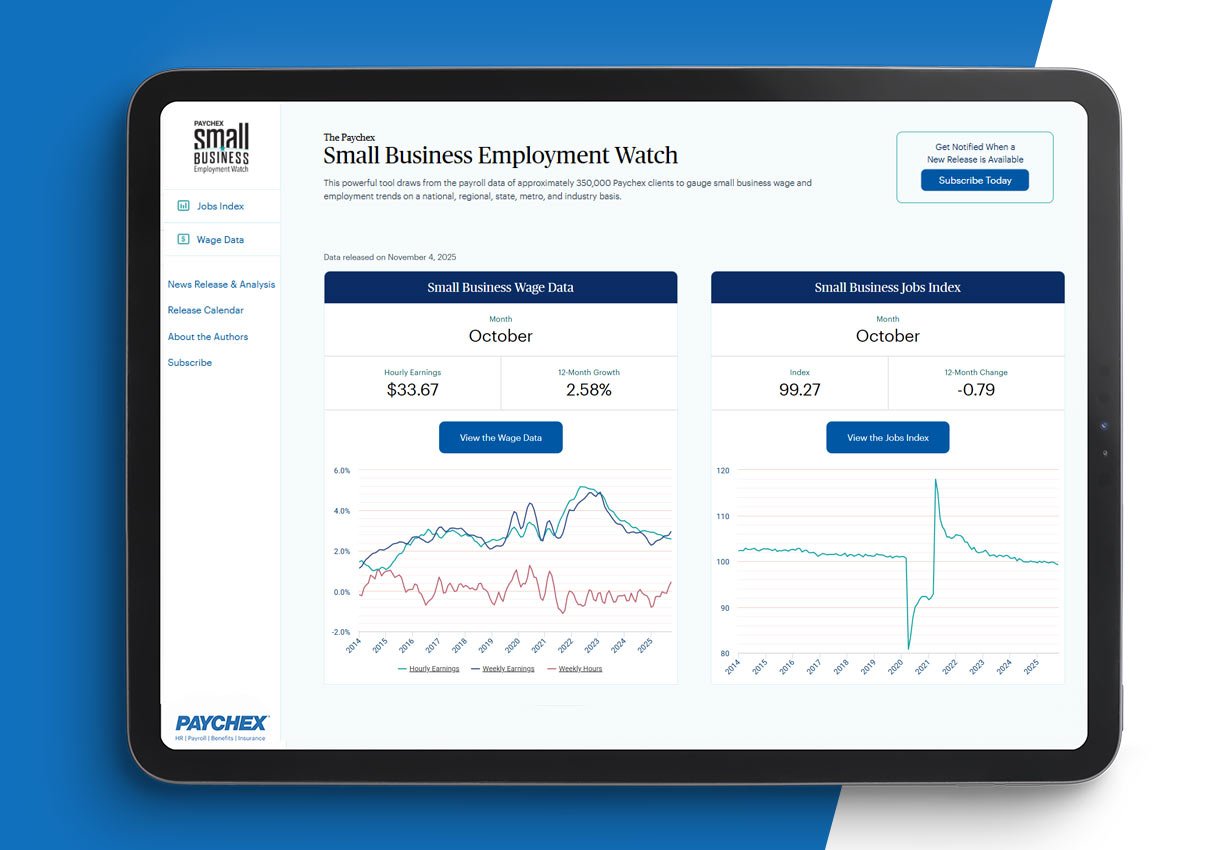The height and width of the screenshot is (850, 1210).
Task: Click the Paychex logo at the bottom
Action: coord(220,724)
